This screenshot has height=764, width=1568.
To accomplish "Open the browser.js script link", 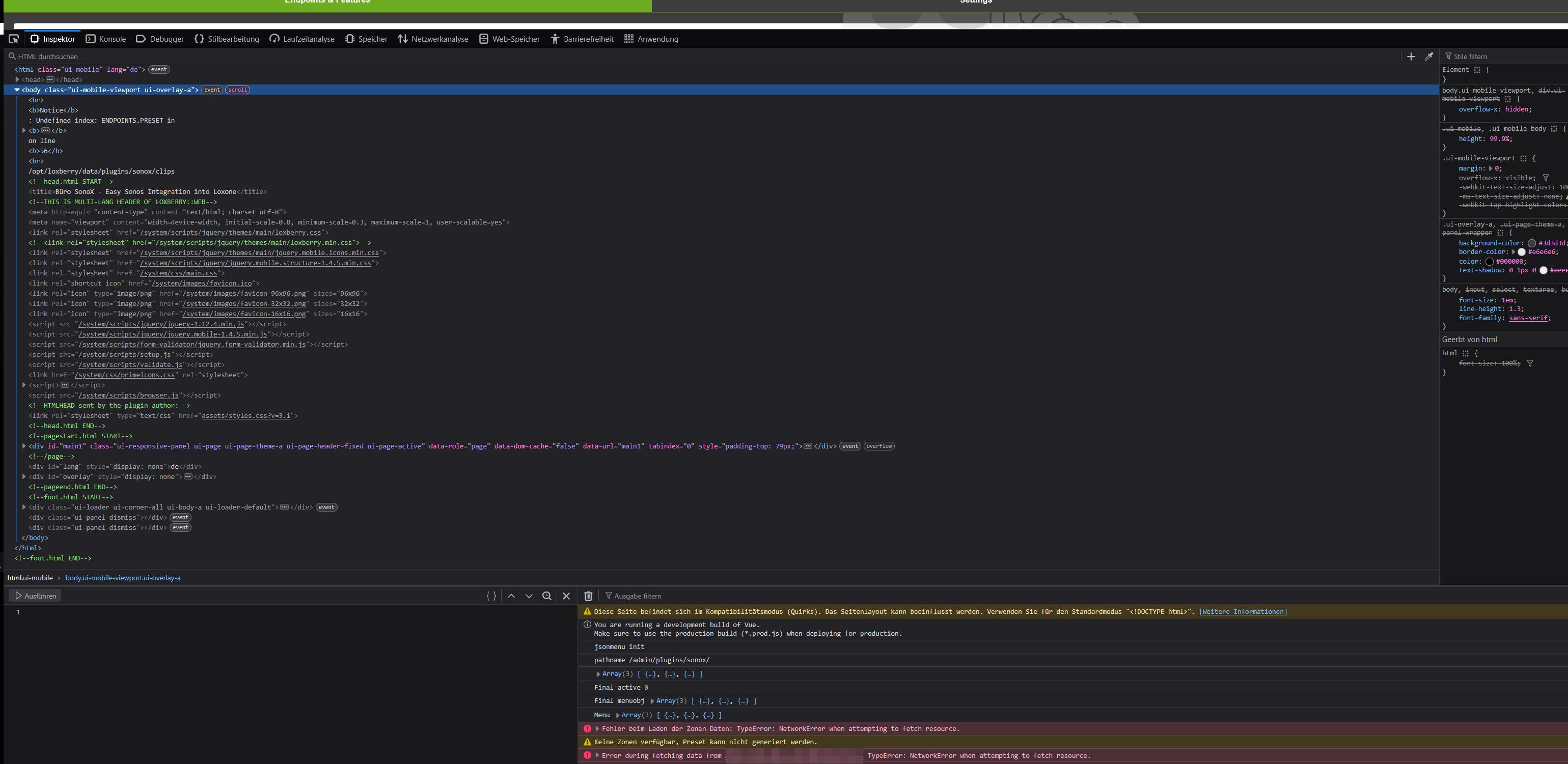I will (128, 395).
